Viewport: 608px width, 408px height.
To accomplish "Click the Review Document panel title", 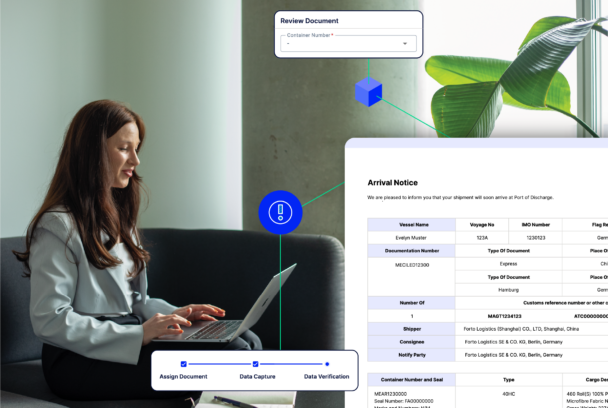I will click(x=312, y=21).
